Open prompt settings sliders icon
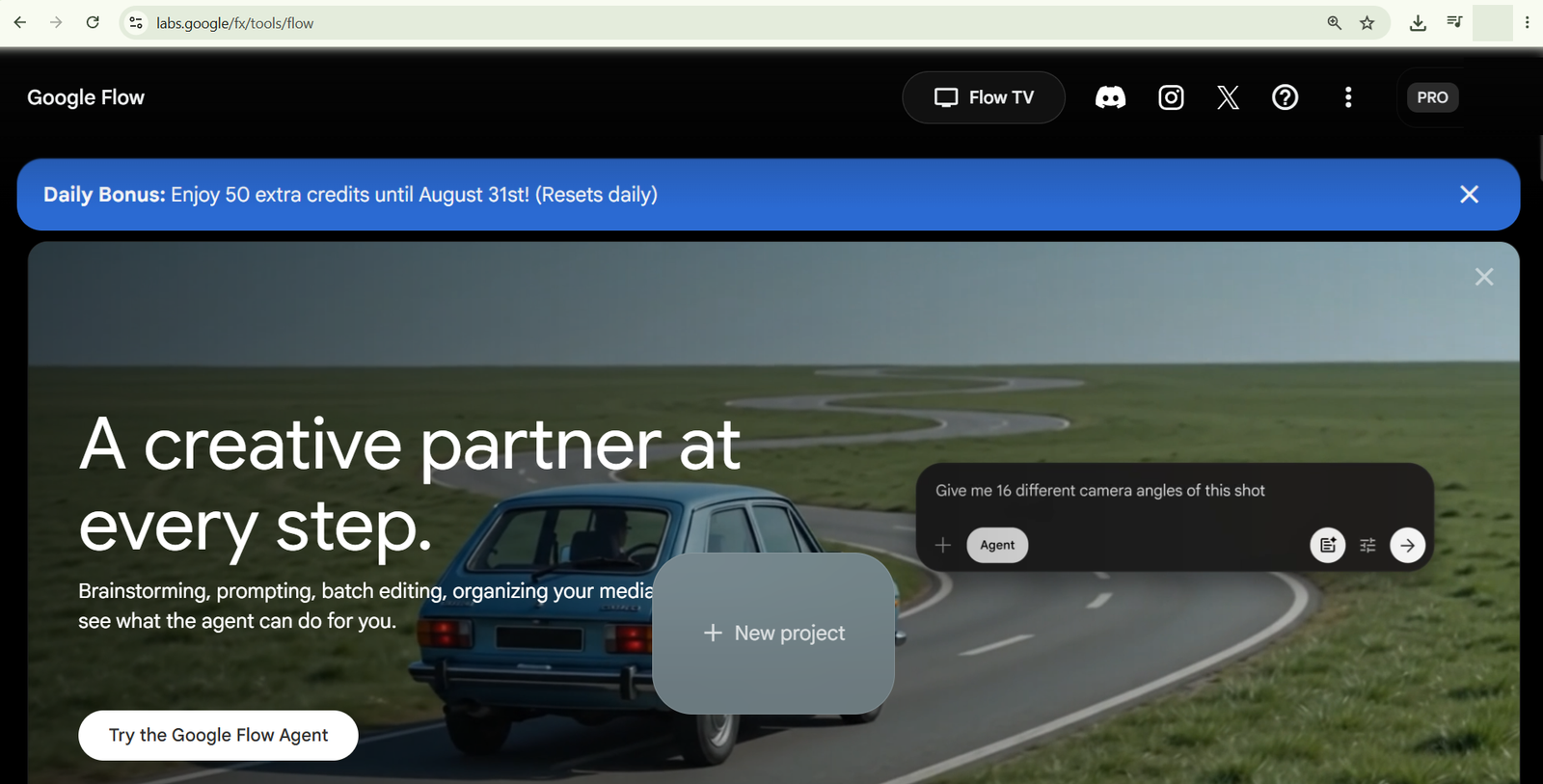 [1367, 545]
